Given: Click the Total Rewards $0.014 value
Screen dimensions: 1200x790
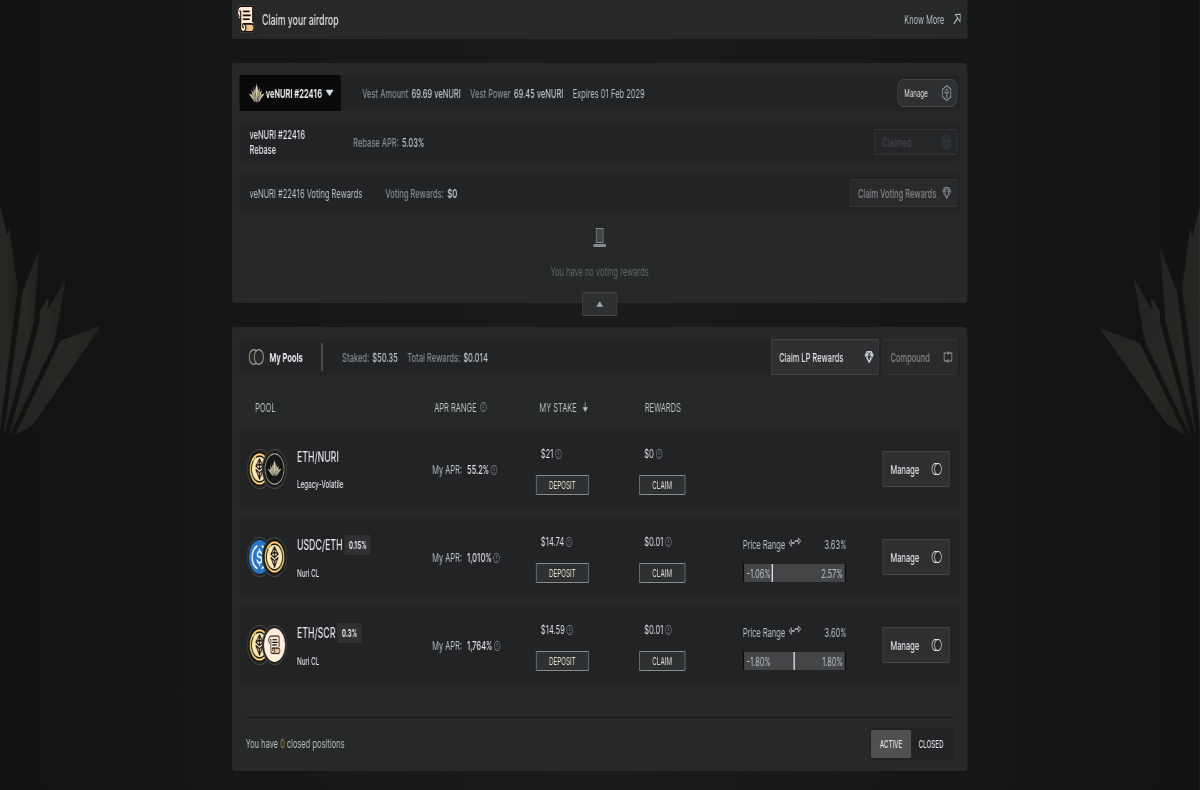Looking at the screenshot, I should click(x=476, y=358).
